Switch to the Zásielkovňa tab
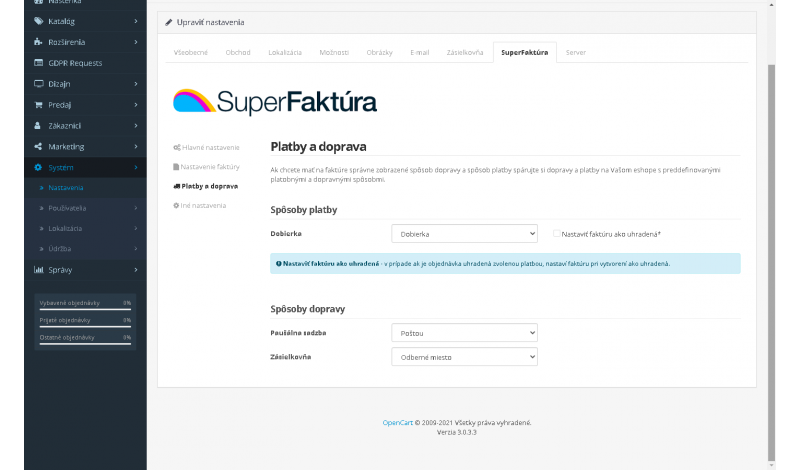Screen dimensions: 800x470 tap(465, 53)
